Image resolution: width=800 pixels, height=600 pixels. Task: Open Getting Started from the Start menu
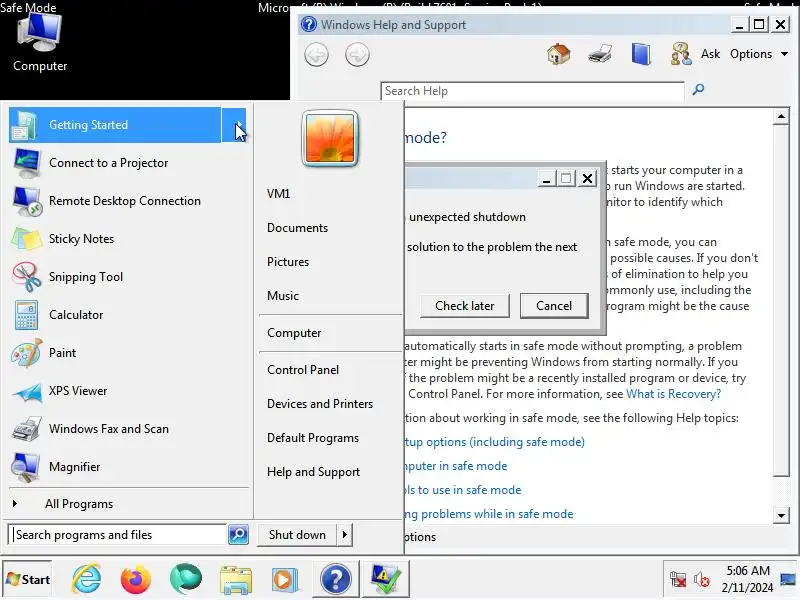pos(115,125)
